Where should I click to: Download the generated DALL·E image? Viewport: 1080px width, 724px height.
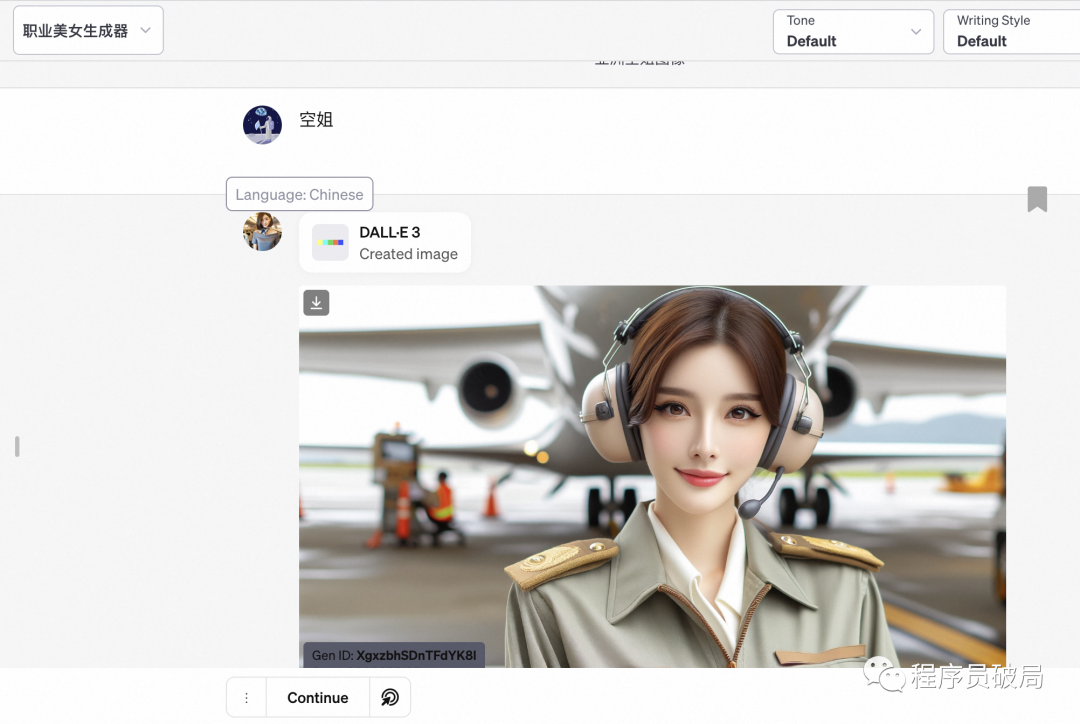(316, 303)
